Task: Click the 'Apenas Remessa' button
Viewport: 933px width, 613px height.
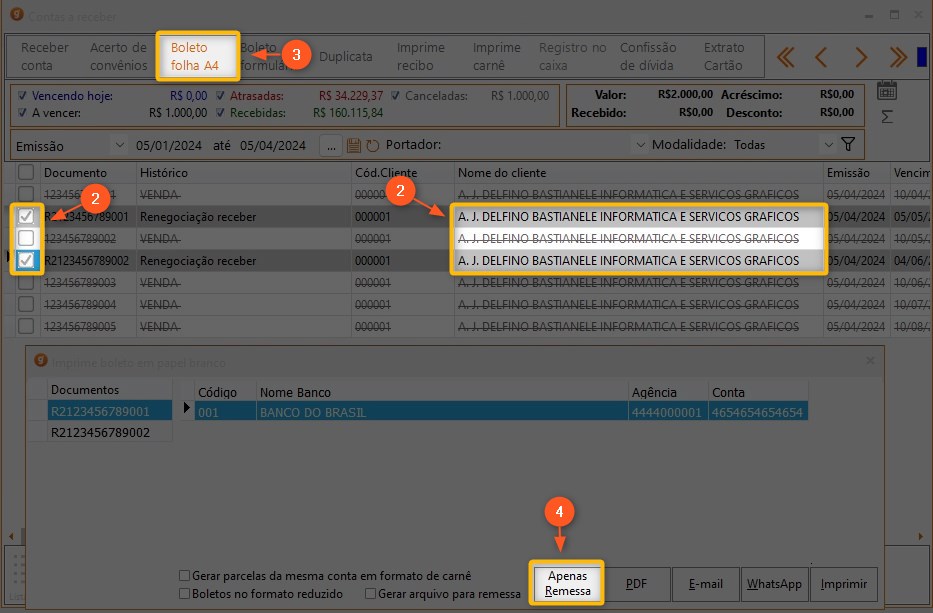Action: coord(566,584)
